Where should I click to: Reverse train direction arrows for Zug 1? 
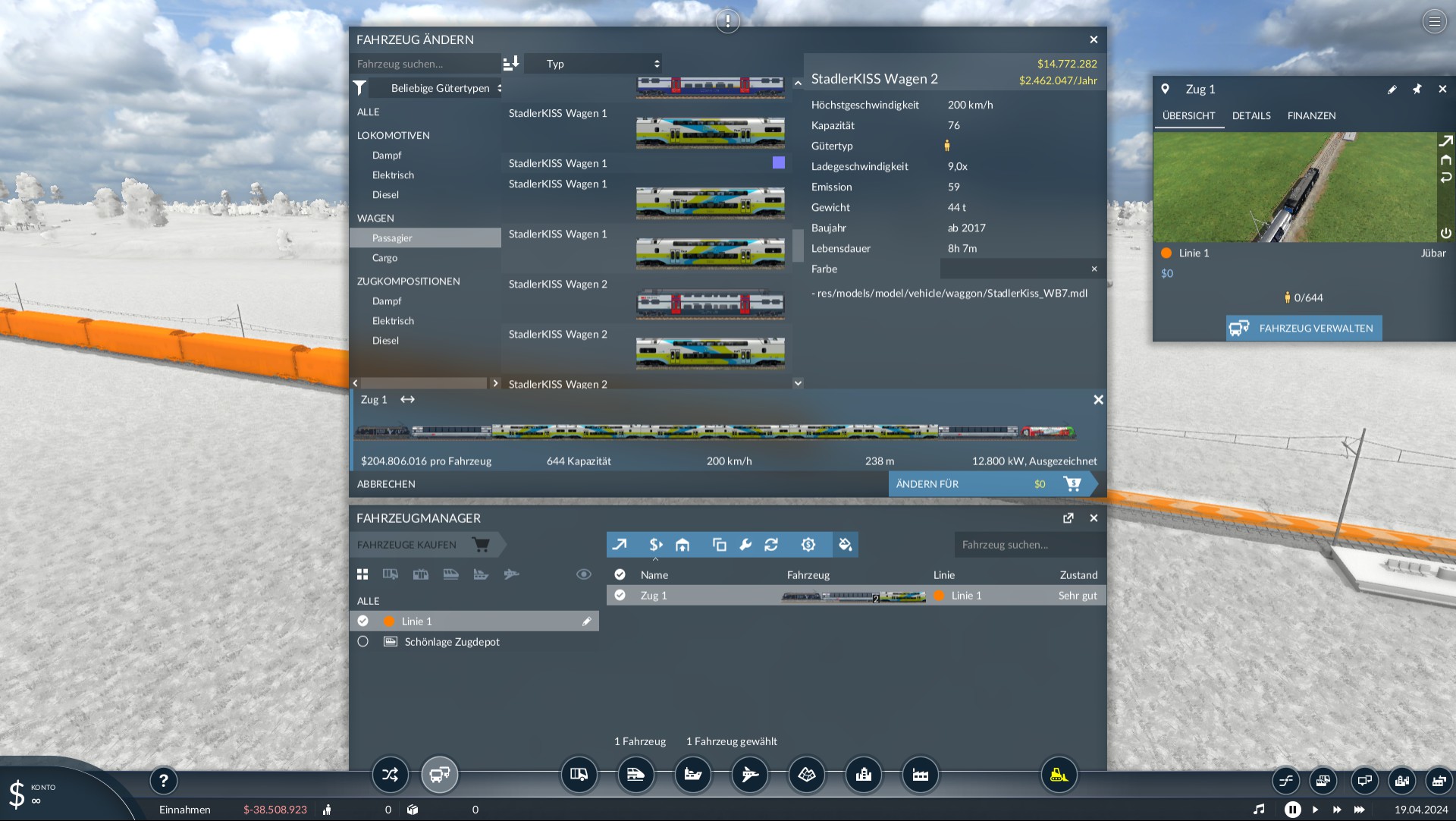pyautogui.click(x=407, y=400)
